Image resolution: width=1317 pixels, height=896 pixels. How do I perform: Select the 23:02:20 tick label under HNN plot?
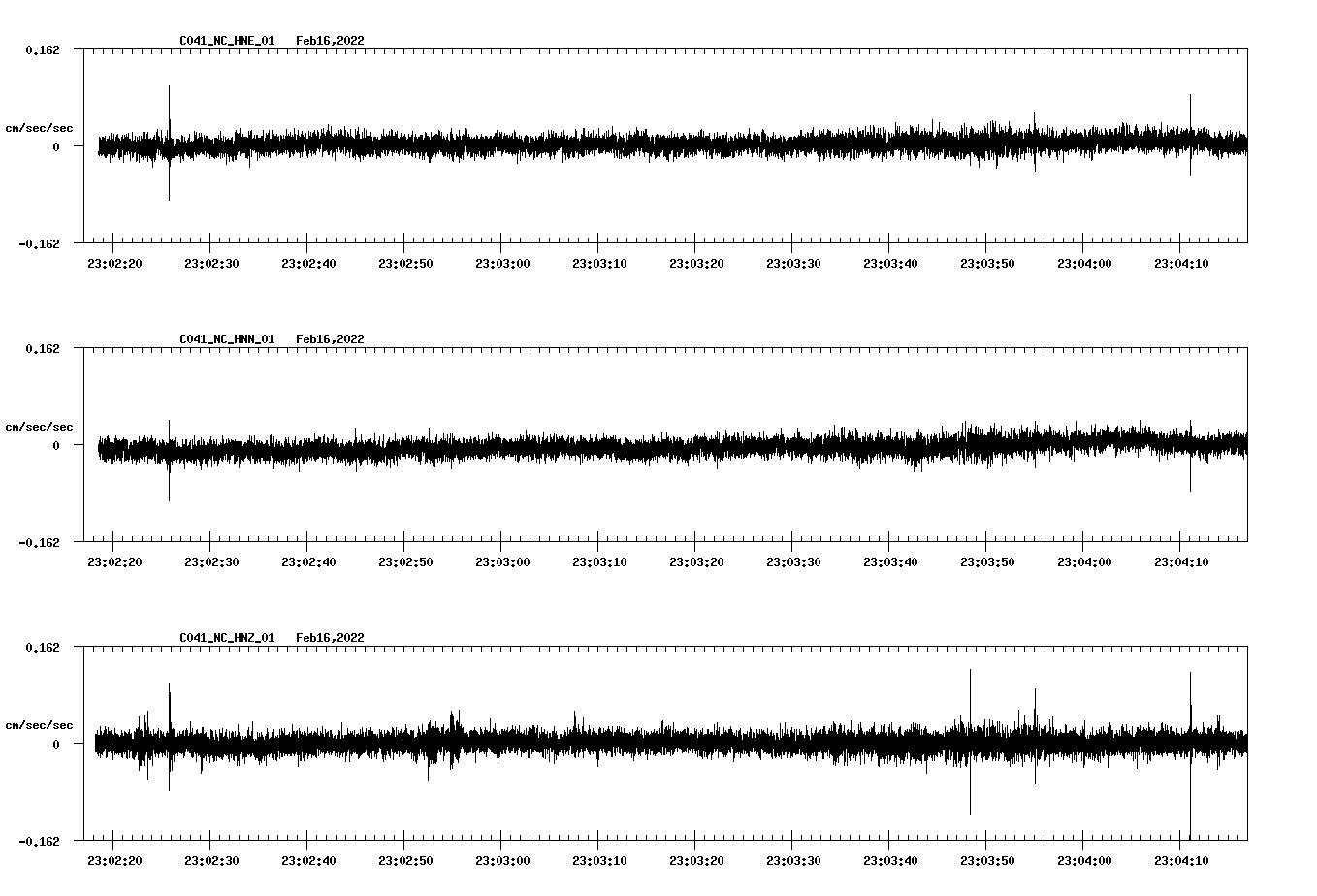[x=114, y=562]
